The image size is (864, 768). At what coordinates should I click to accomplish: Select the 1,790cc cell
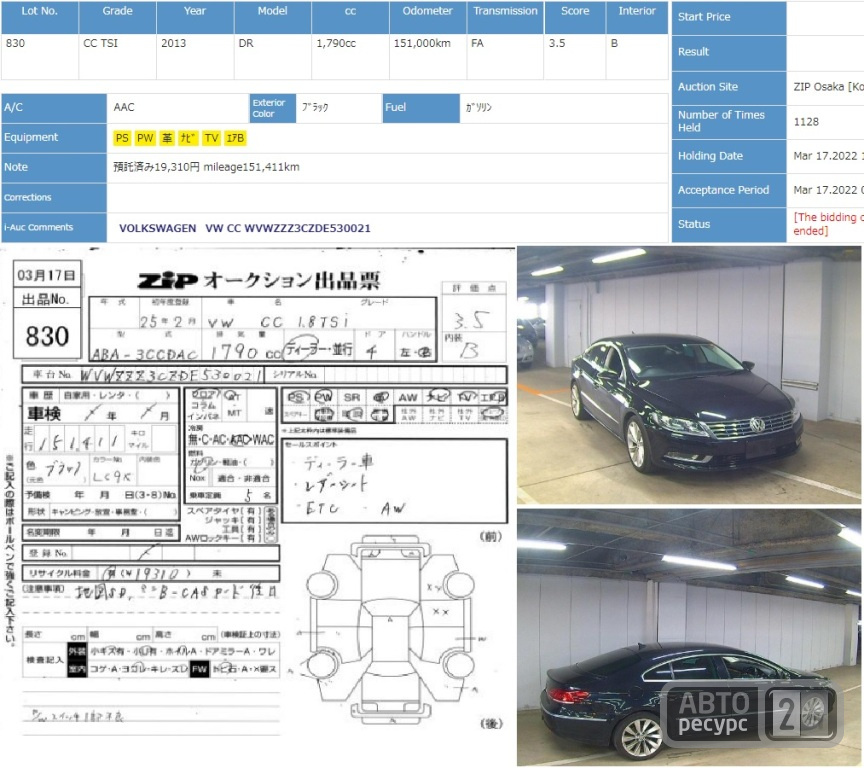tap(350, 57)
